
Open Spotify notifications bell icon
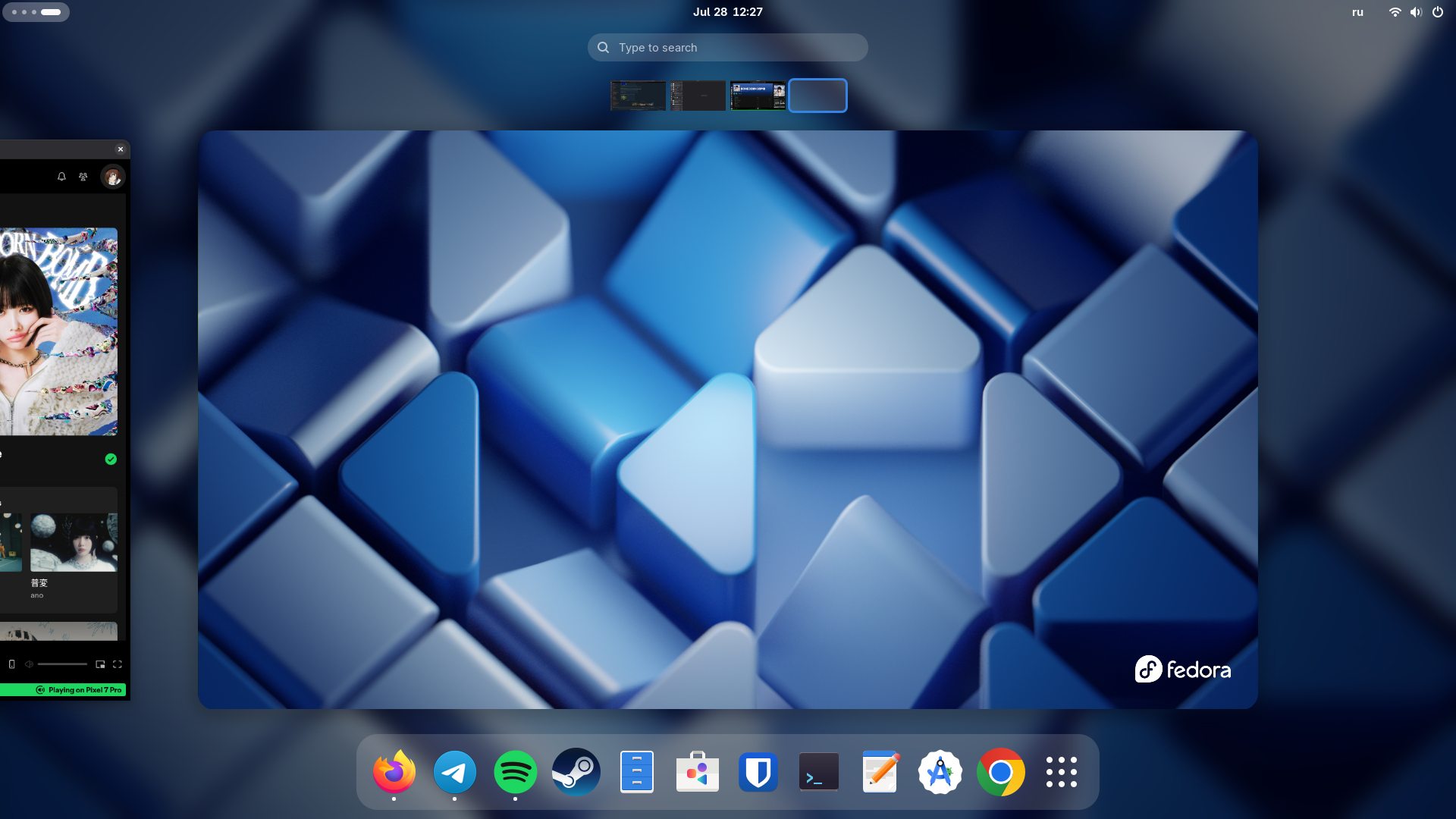(61, 177)
